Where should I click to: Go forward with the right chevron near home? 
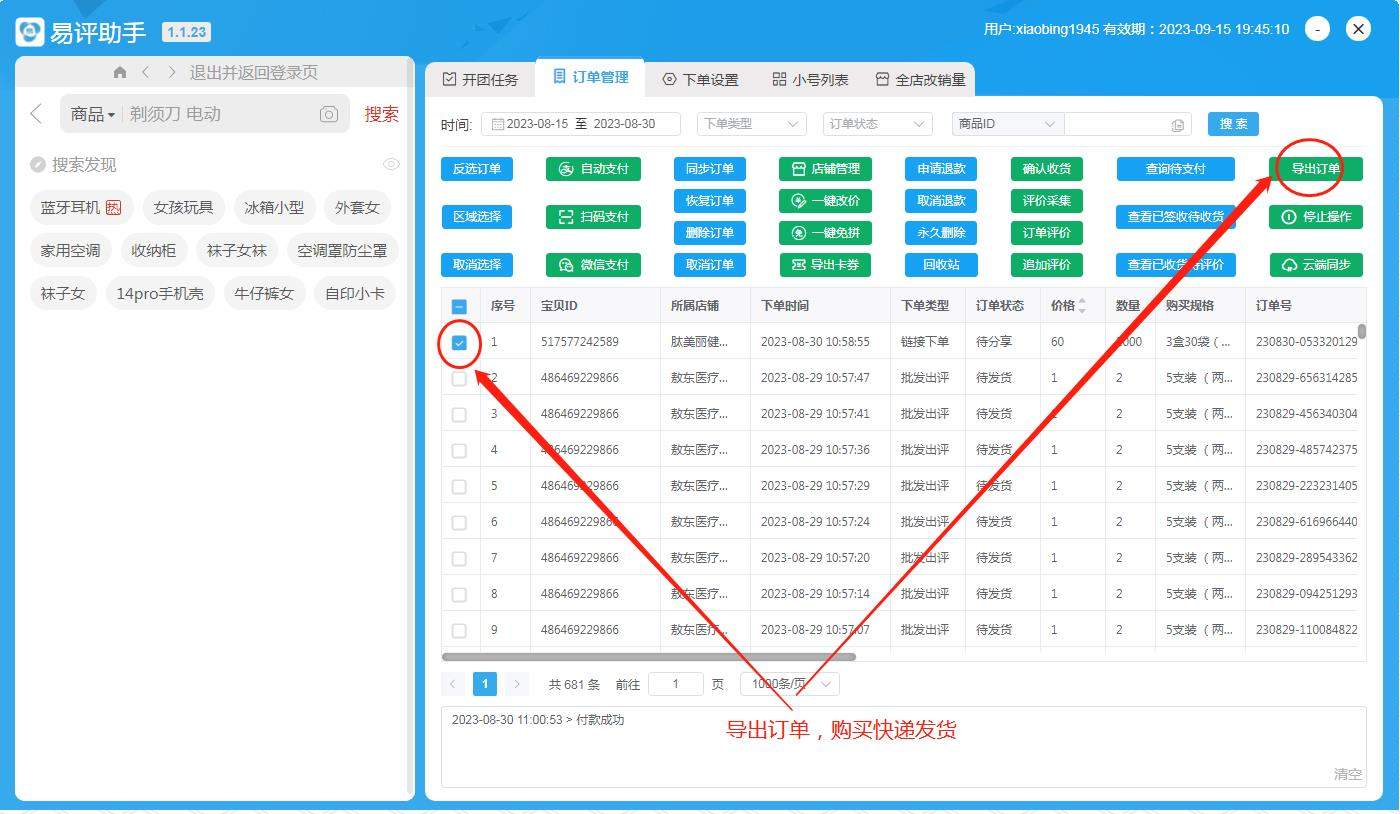[172, 72]
